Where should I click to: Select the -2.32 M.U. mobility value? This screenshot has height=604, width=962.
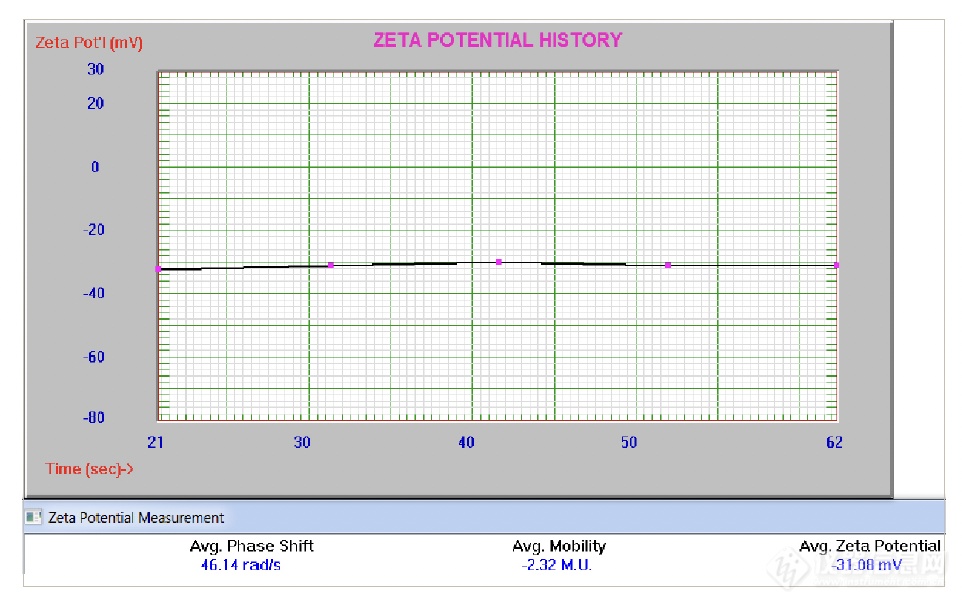(558, 565)
